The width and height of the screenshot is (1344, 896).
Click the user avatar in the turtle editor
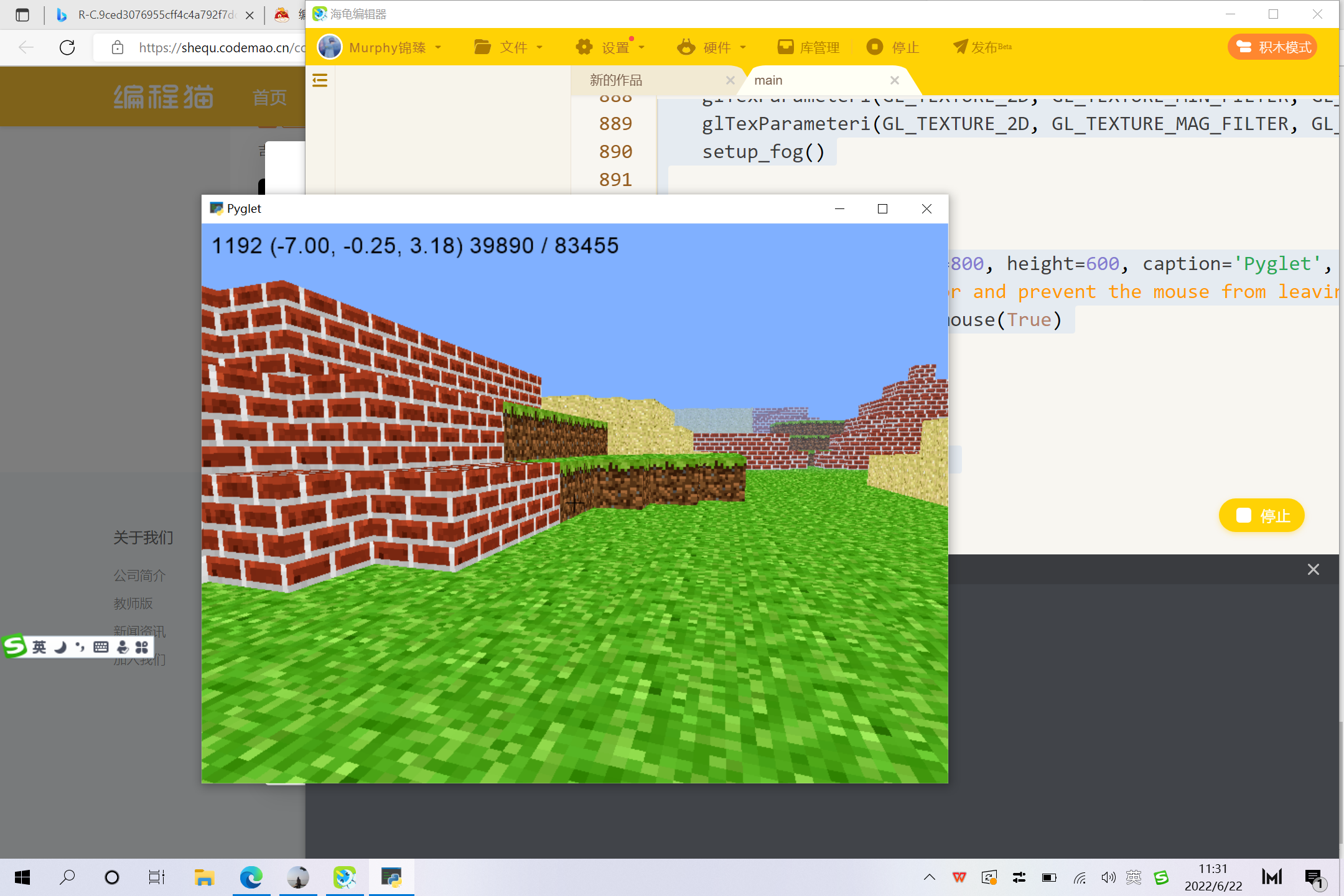(329, 47)
